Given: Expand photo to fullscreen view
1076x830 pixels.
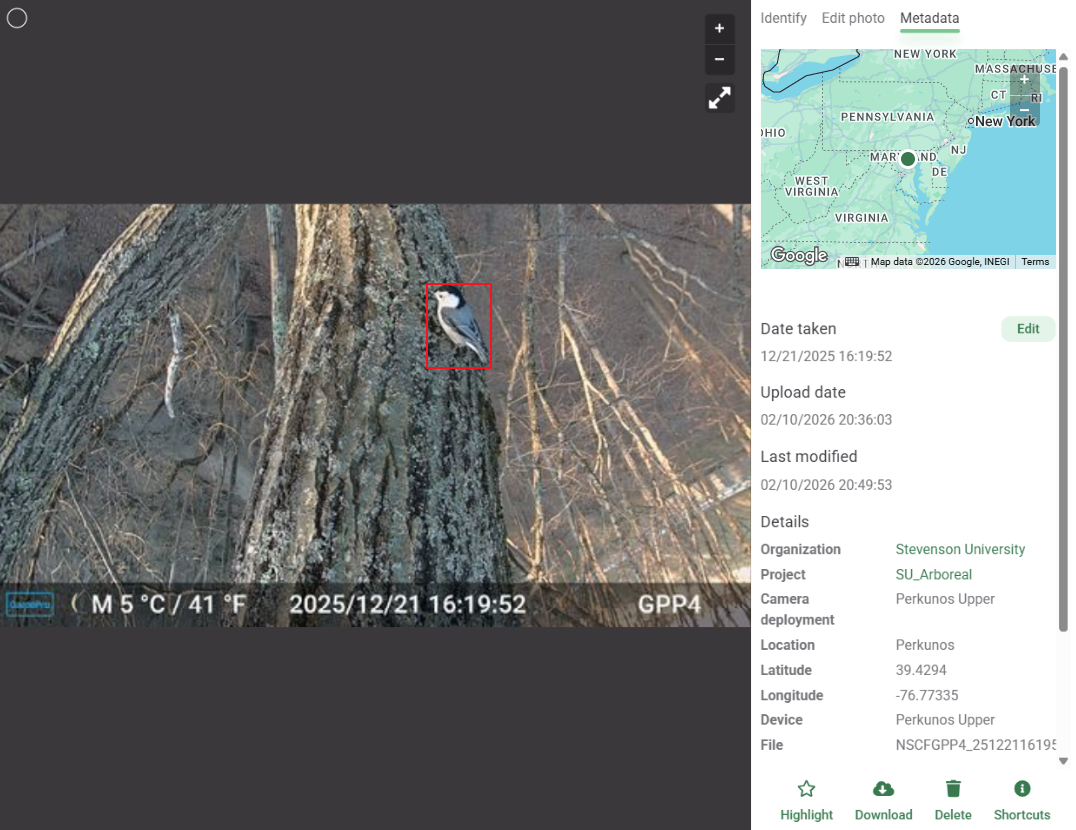Looking at the screenshot, I should [x=719, y=97].
